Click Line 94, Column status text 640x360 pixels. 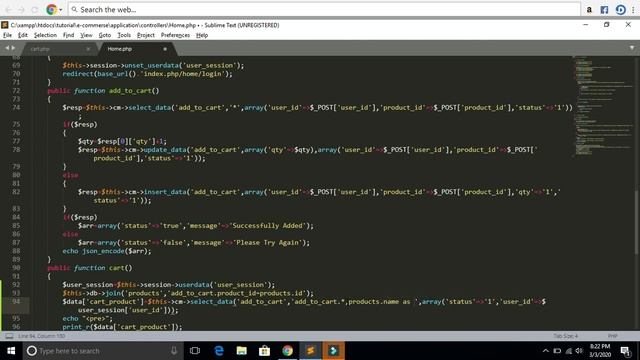[x=41, y=336]
